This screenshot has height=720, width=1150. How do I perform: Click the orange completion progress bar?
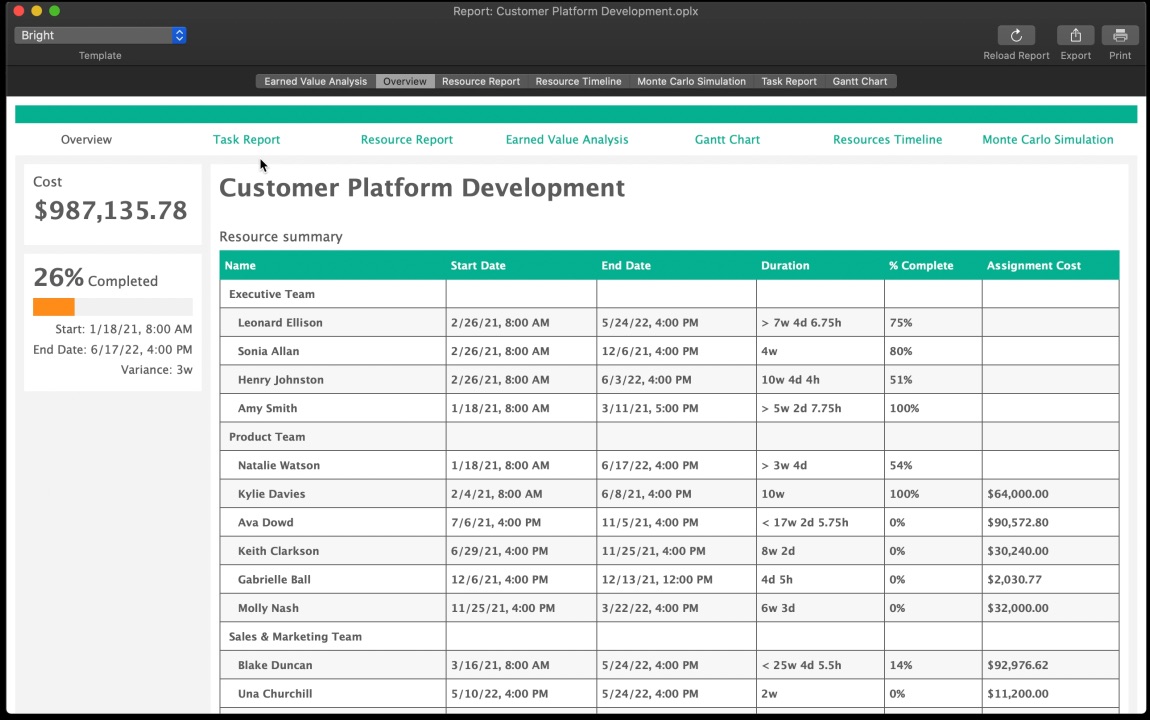click(x=54, y=306)
